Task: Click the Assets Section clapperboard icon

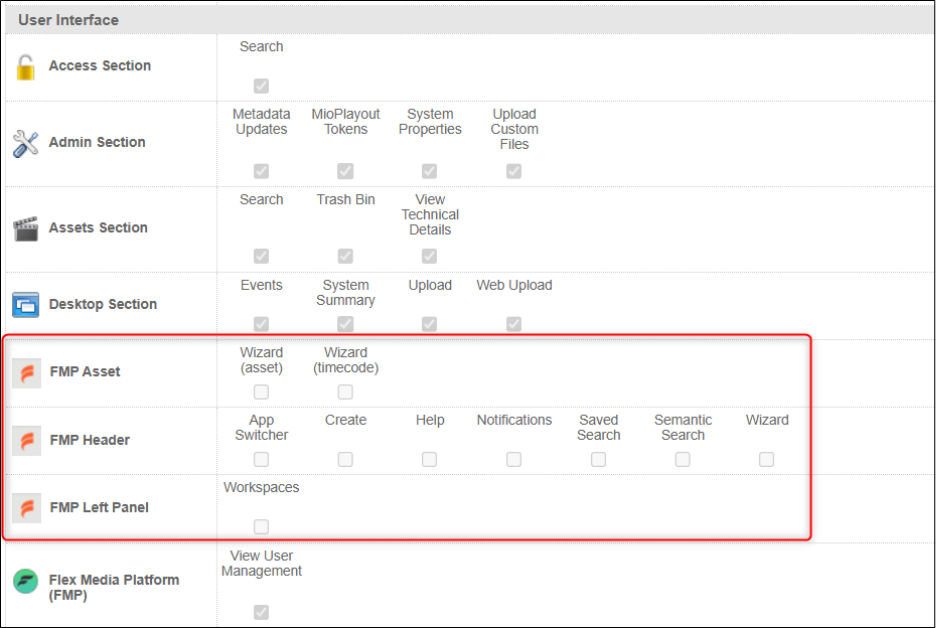Action: 26,229
